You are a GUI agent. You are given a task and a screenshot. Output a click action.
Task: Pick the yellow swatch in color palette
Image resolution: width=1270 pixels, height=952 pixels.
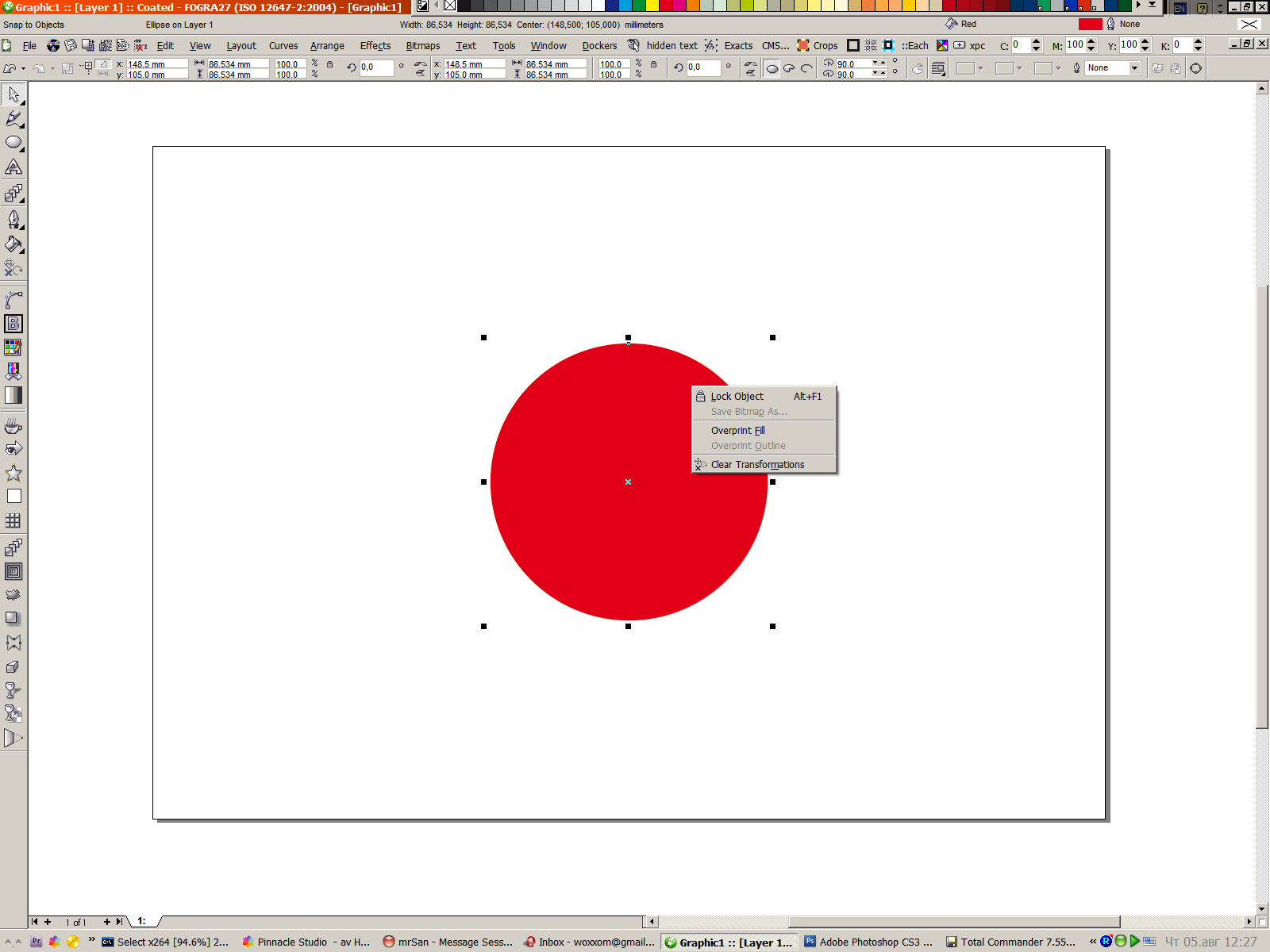652,6
